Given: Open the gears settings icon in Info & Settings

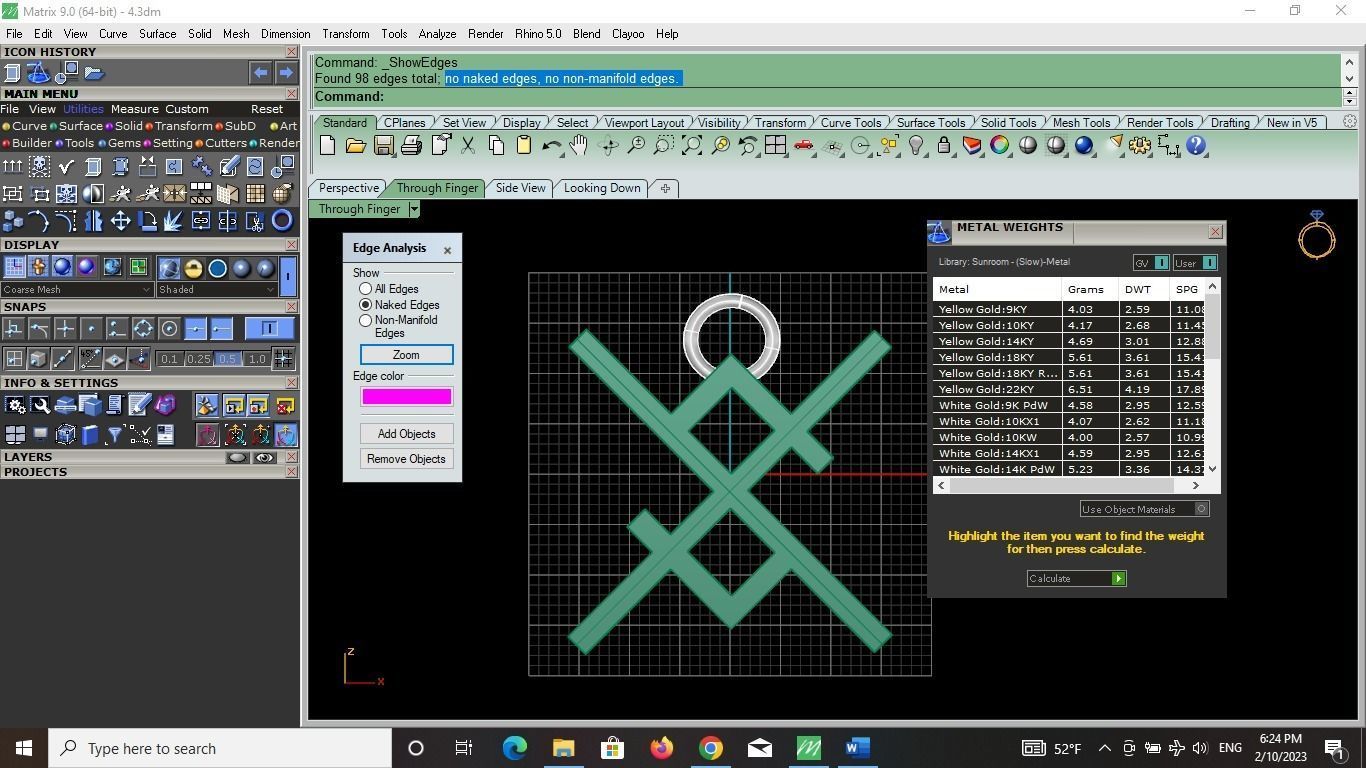Looking at the screenshot, I should [15, 405].
